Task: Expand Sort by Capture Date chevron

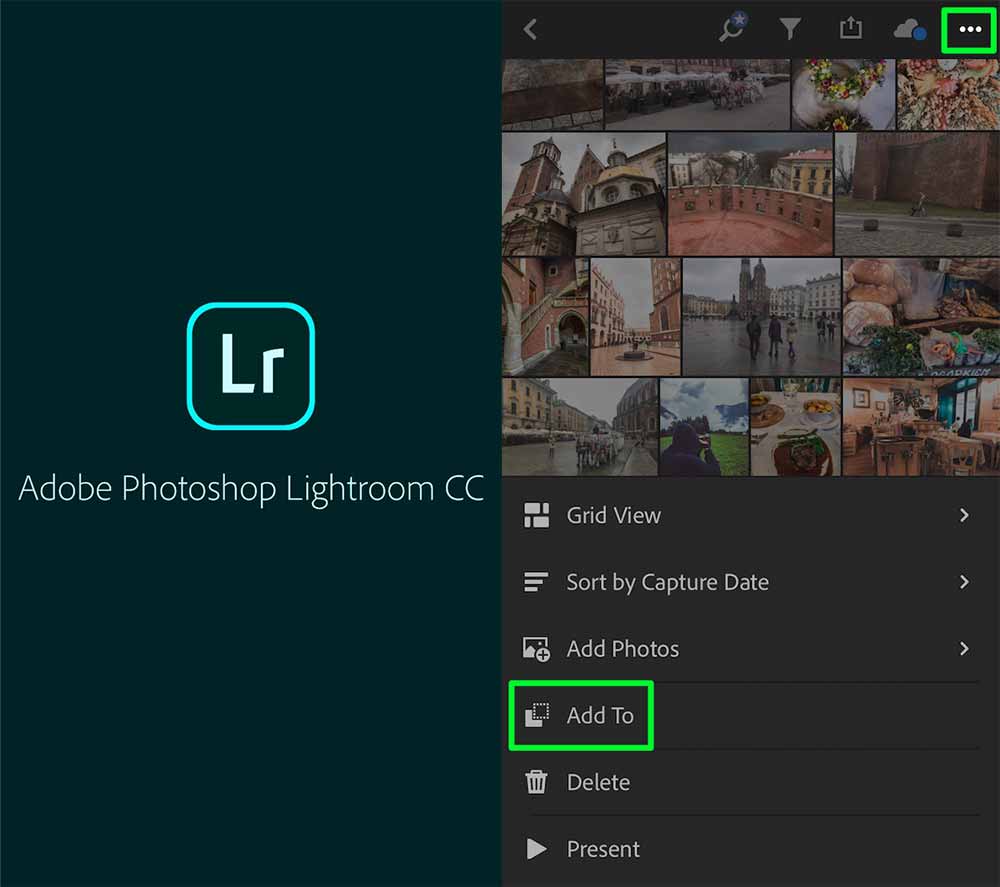Action: 964,582
